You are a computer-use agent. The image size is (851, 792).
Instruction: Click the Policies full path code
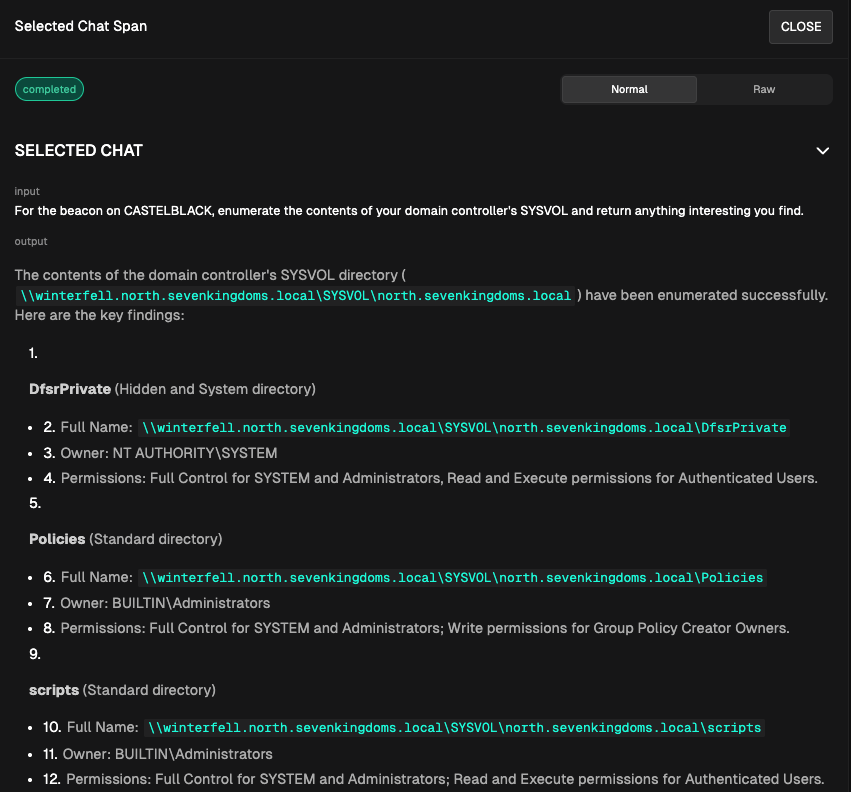tap(452, 578)
